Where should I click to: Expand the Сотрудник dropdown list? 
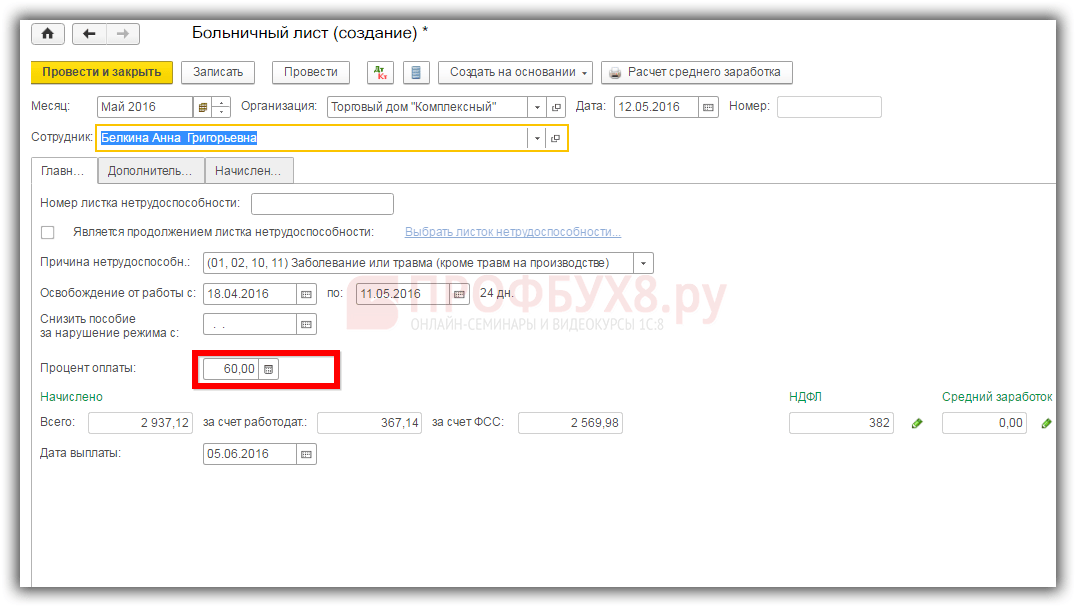tap(537, 138)
